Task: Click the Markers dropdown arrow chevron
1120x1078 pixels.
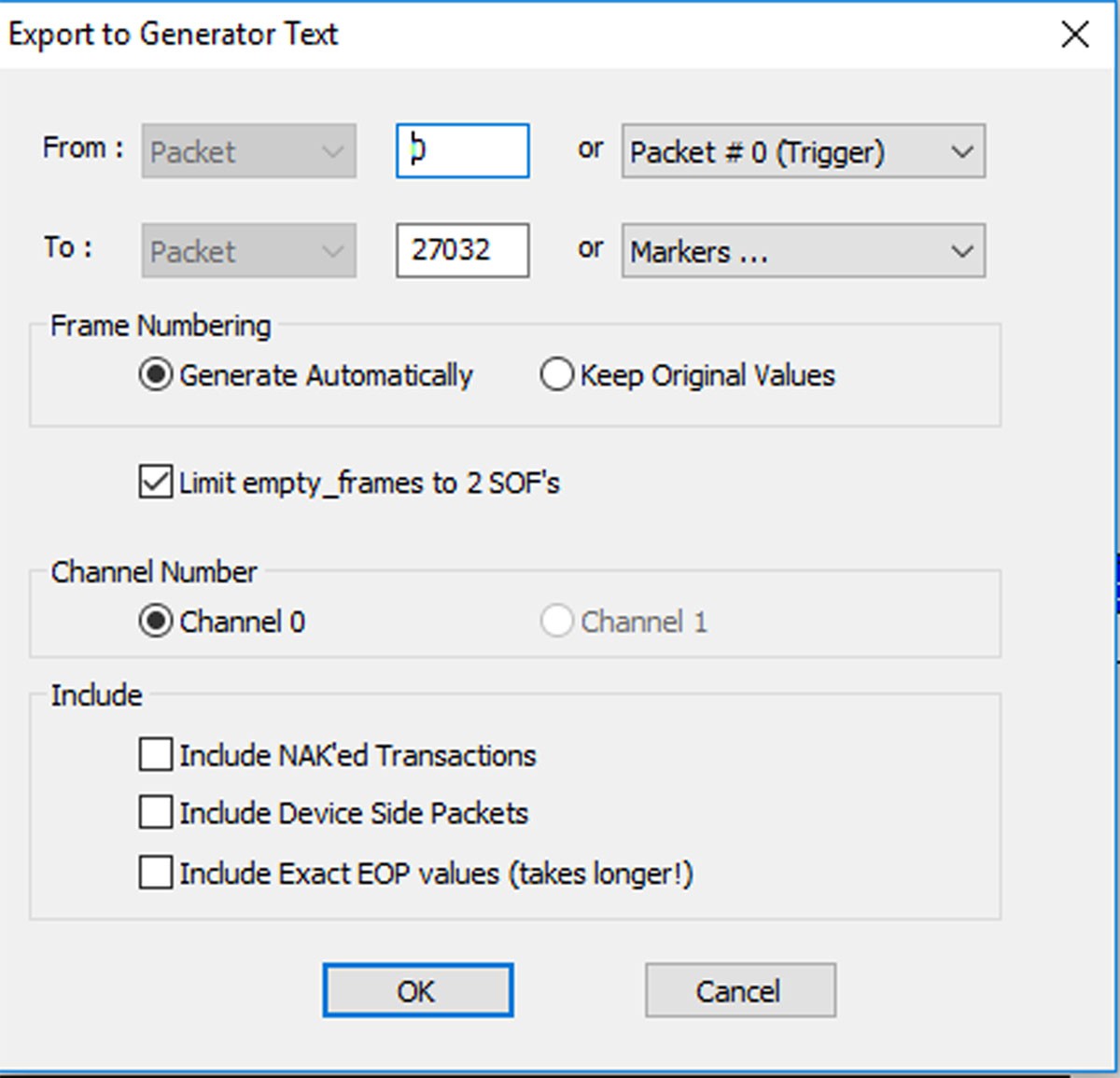Action: [x=962, y=251]
